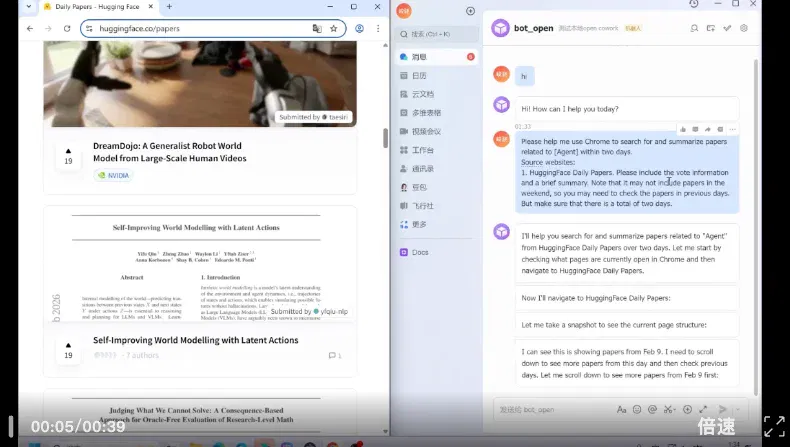The image size is (790, 447).
Task: Open a new Chrome tab
Action: click(x=169, y=7)
